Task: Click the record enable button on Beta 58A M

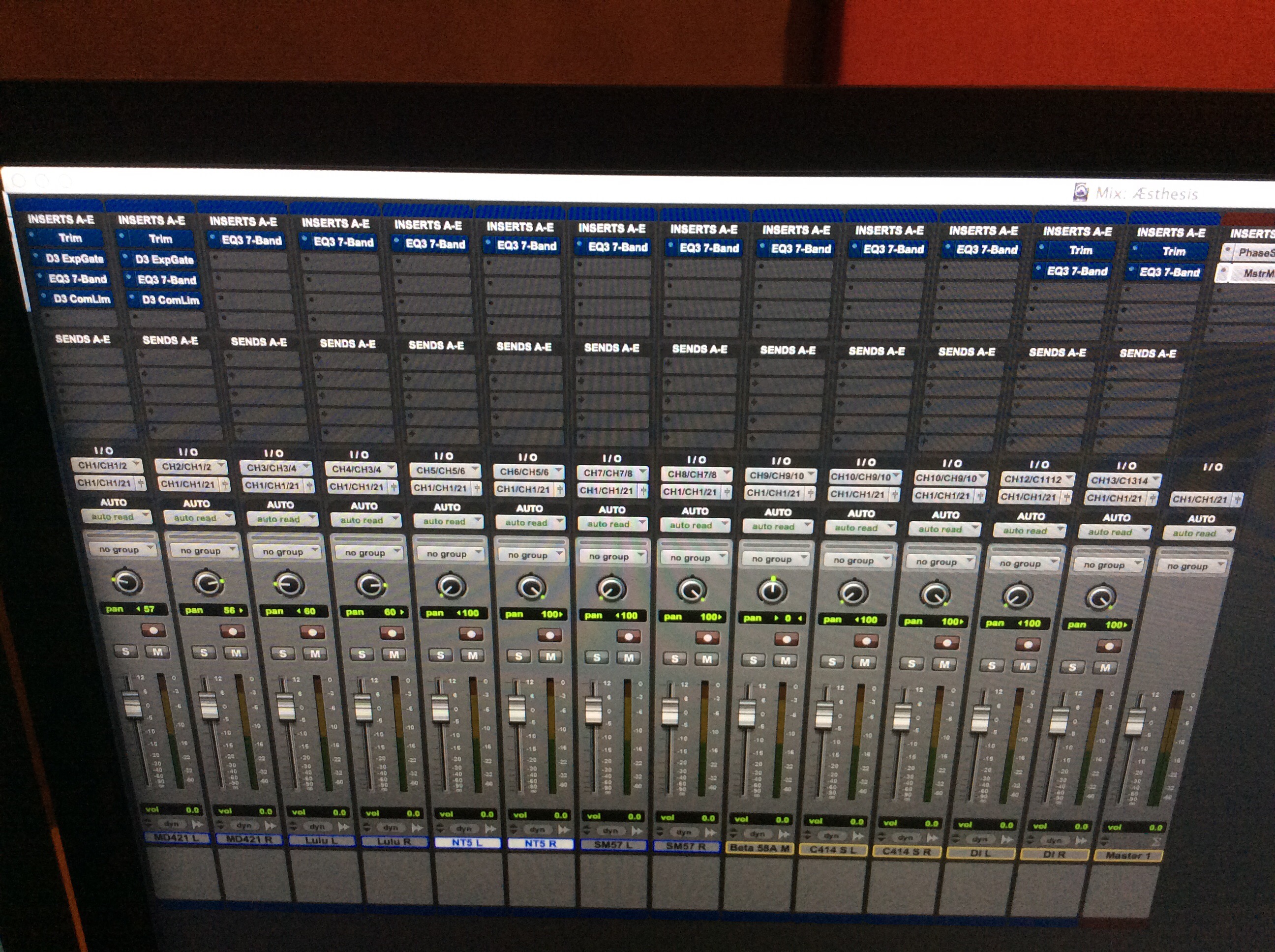Action: click(786, 639)
